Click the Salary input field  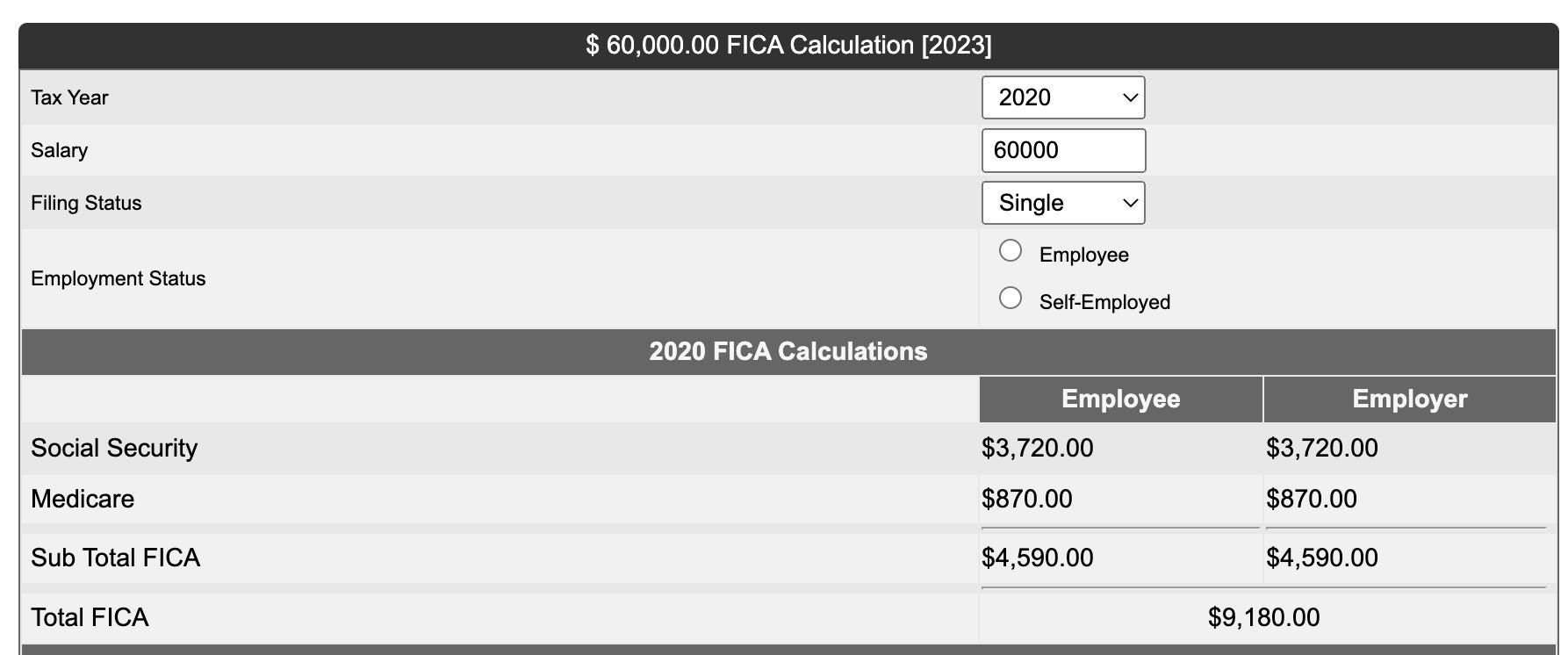pyautogui.click(x=1062, y=150)
